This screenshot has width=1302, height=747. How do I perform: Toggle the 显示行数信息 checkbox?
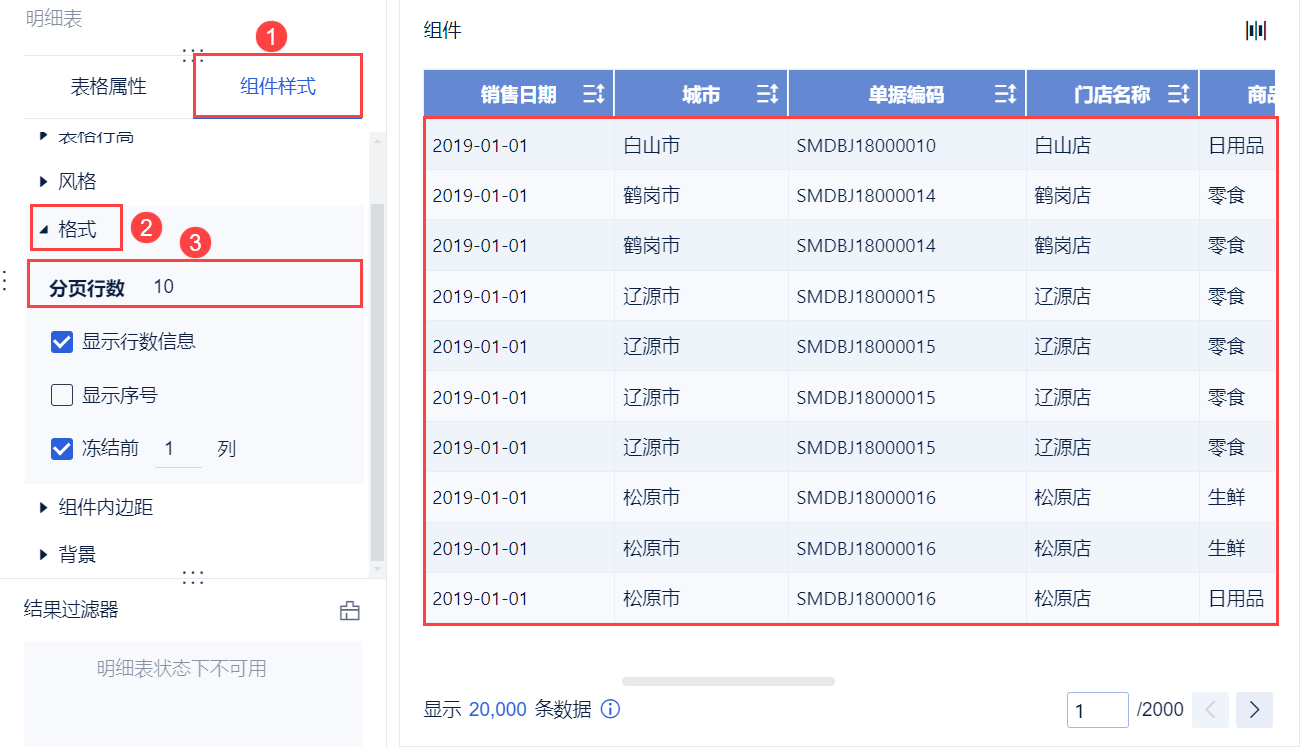click(x=62, y=342)
